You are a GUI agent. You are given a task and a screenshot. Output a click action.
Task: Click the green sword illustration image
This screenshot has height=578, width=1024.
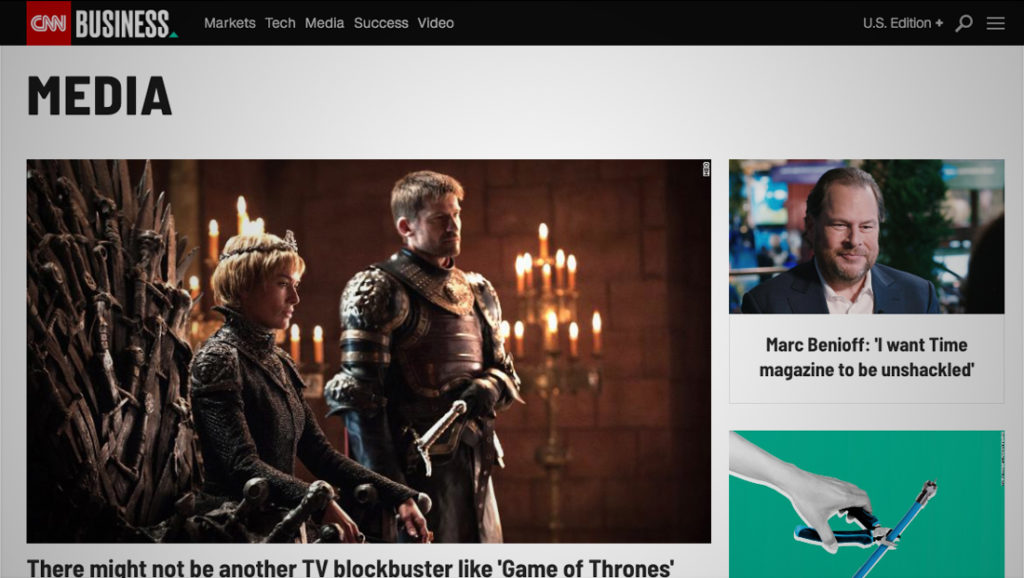pos(866,505)
